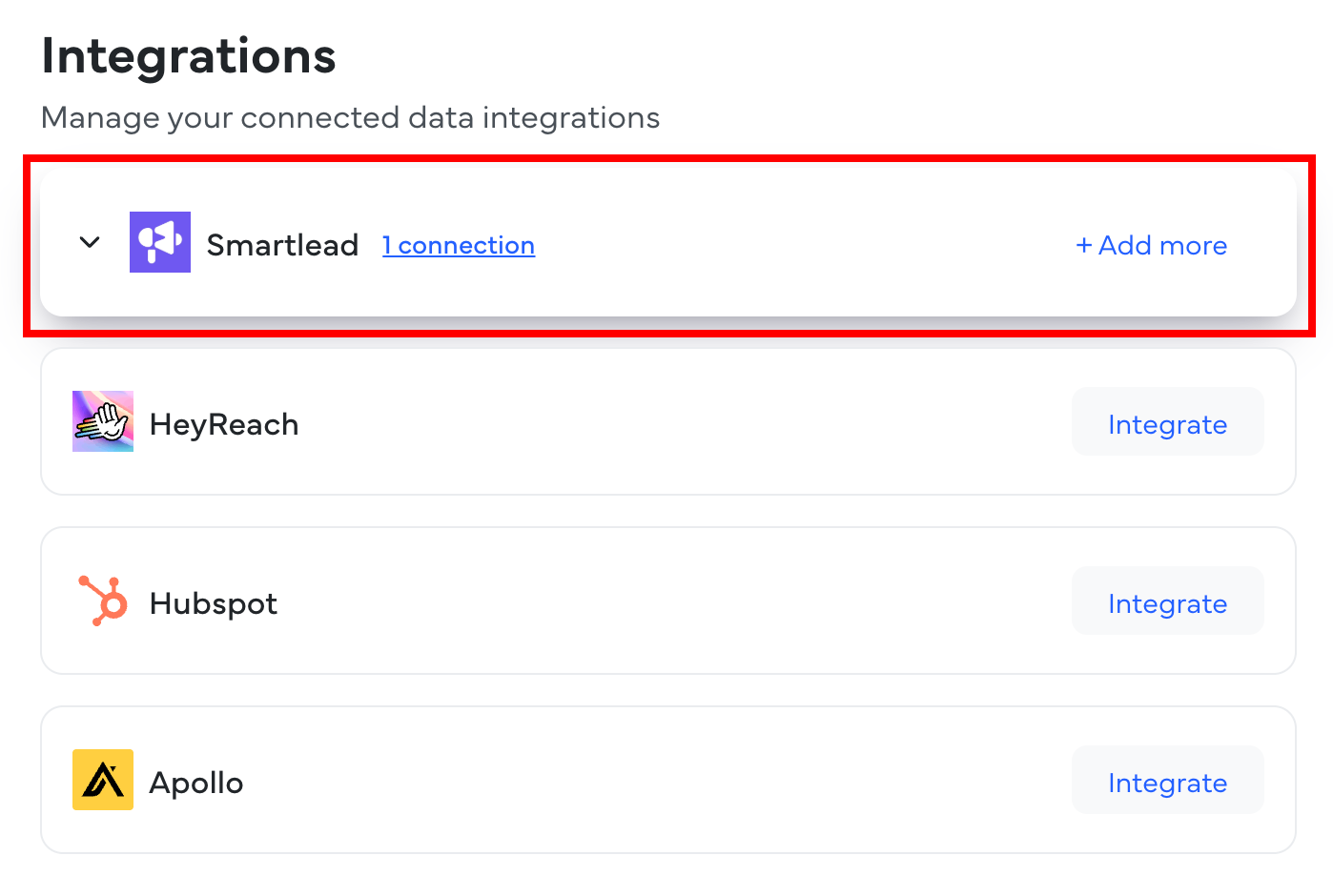The width and height of the screenshot is (1333, 896).
Task: Click the Smartlead megaphone logo icon
Action: [x=160, y=242]
